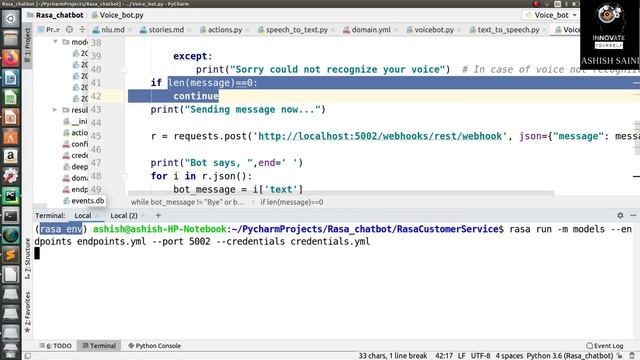Toggle the Terminal tool window button
The width and height of the screenshot is (640, 360).
99,346
